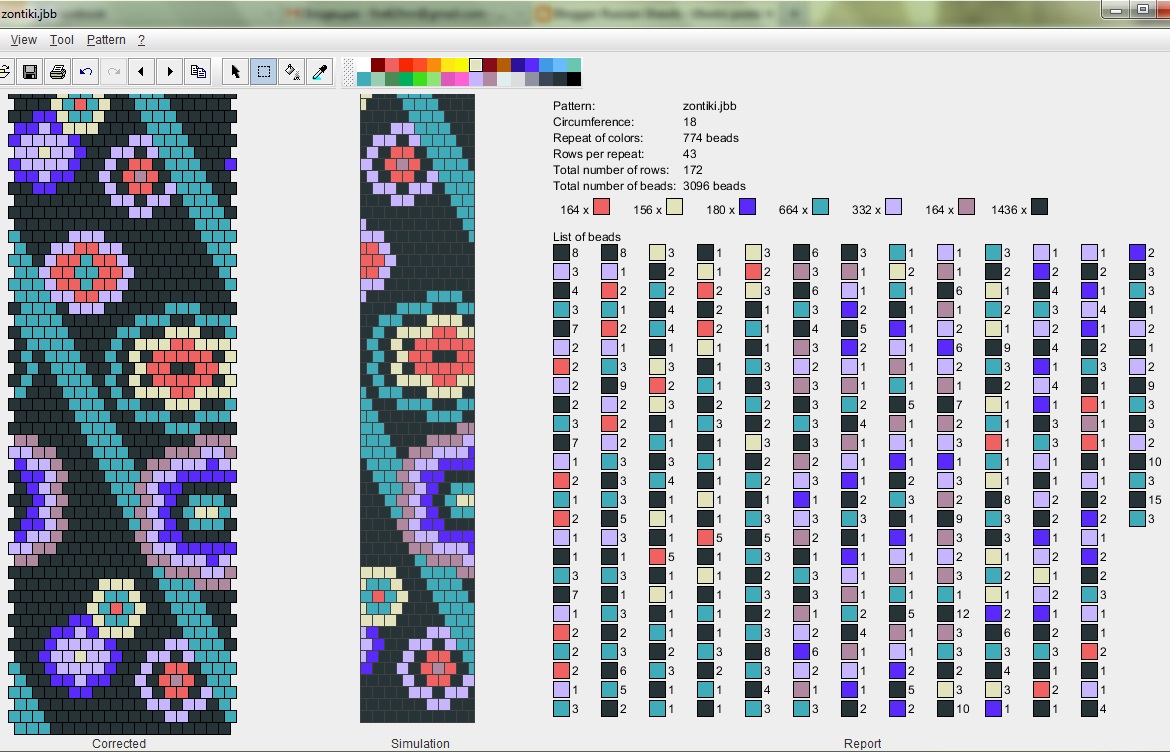Shift pattern left with the left arrow
The height and width of the screenshot is (752, 1170).
click(142, 72)
